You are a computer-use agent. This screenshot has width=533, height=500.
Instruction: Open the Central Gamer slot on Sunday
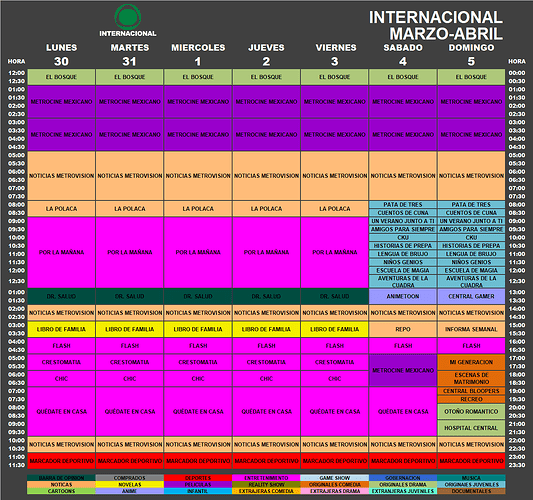pos(471,296)
